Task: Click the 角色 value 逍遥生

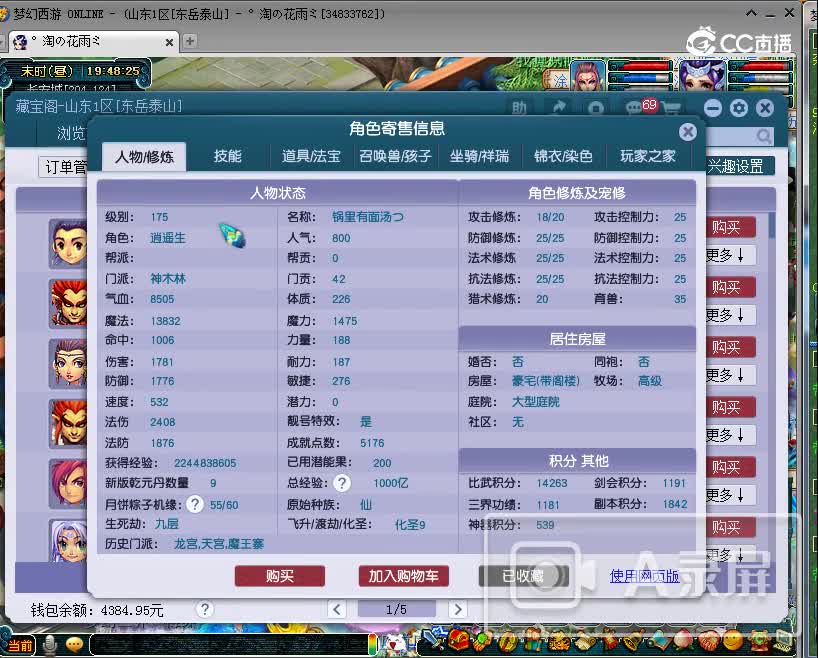Action: (x=168, y=238)
